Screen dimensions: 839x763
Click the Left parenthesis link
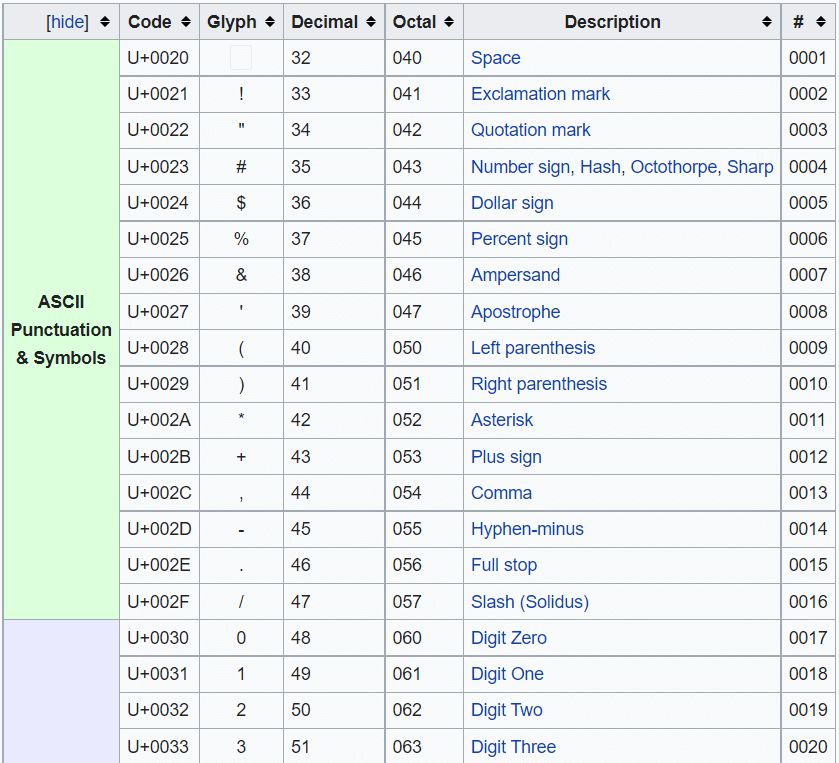pyautogui.click(x=533, y=348)
